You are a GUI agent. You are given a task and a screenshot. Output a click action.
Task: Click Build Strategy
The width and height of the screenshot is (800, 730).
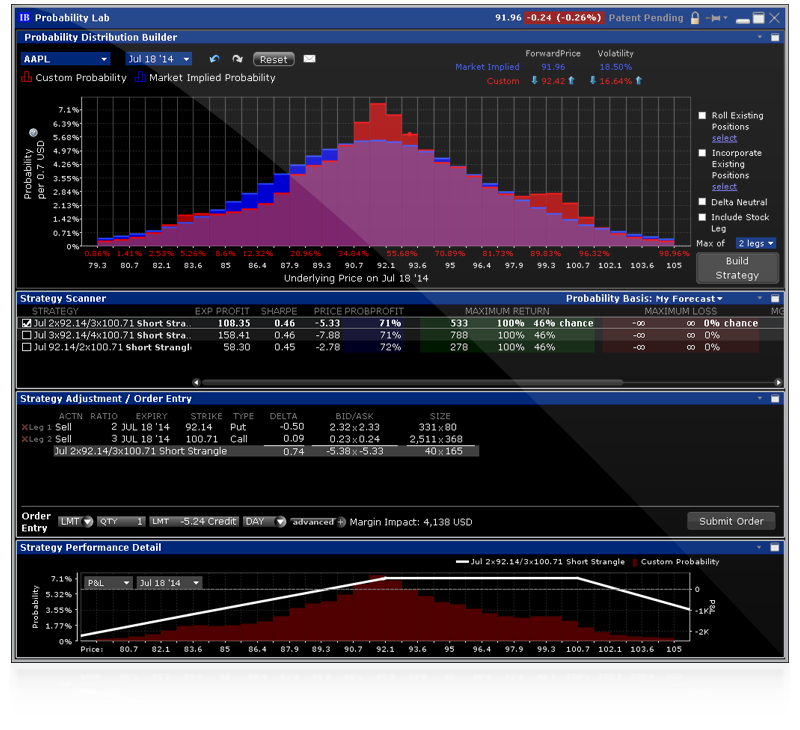pos(737,266)
